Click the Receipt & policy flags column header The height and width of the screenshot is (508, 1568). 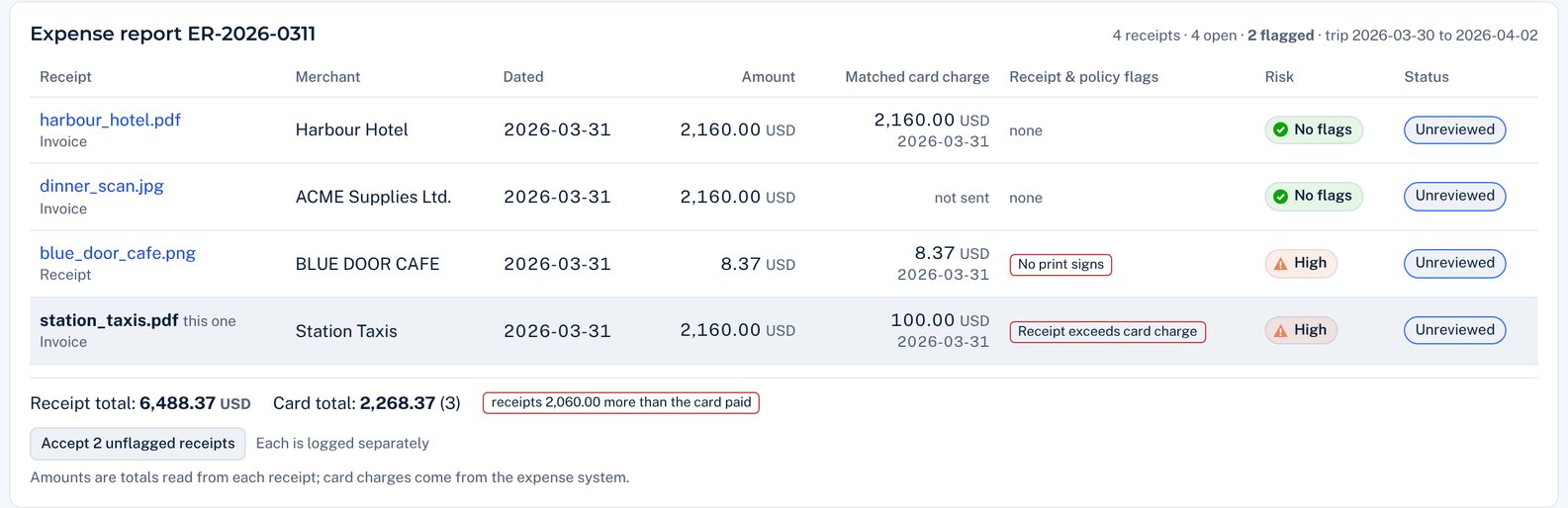tap(1083, 76)
